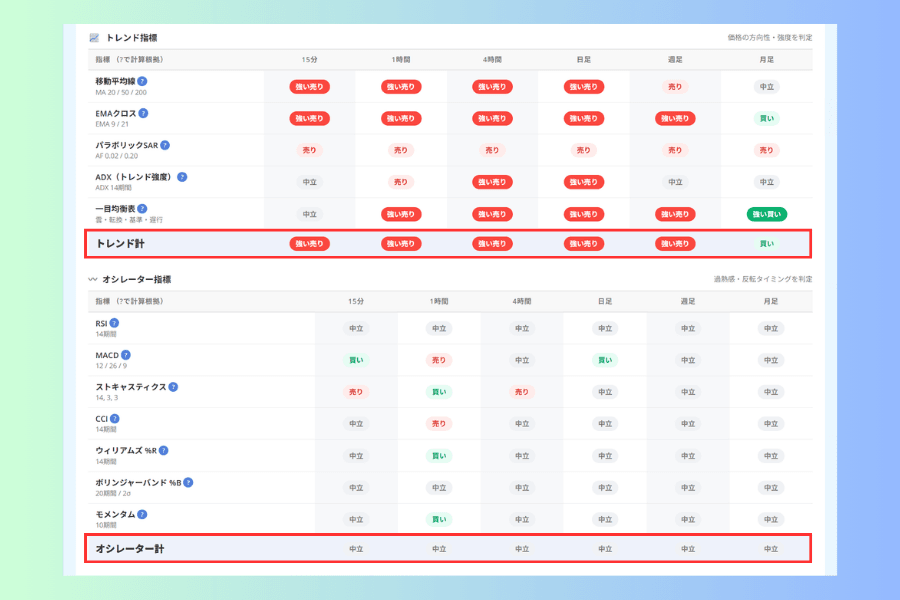Click the 売り badge in MACD row

[x=439, y=361]
